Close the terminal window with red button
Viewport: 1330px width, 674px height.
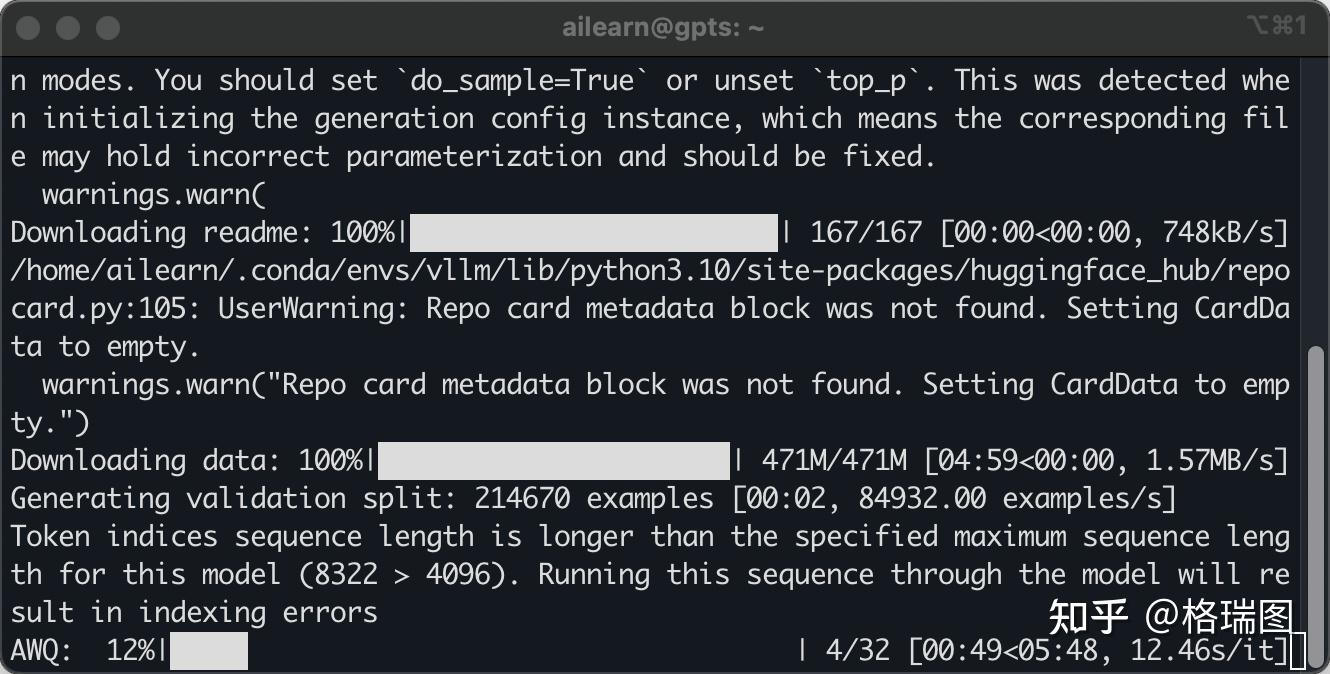click(x=28, y=28)
